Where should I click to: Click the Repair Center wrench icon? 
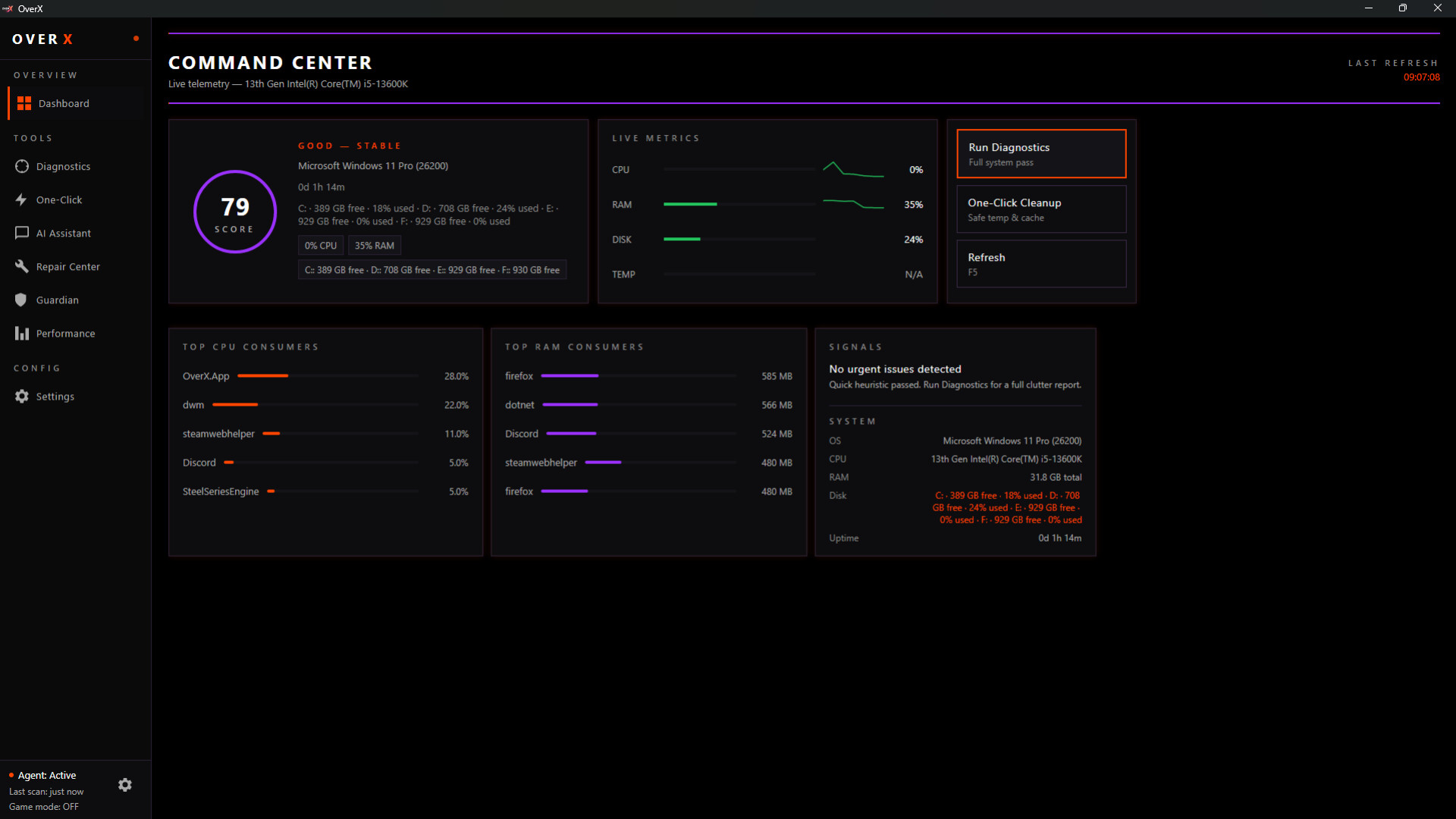pos(22,266)
